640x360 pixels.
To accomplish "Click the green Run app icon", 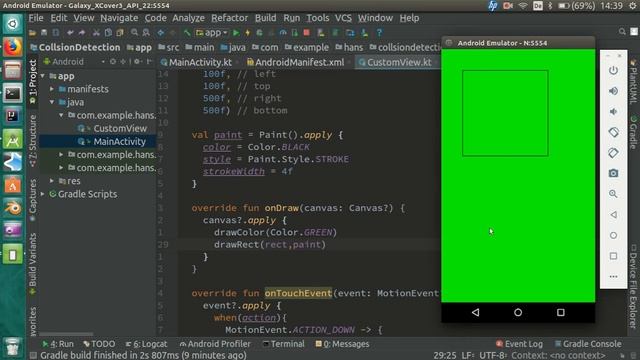I will tap(236, 33).
